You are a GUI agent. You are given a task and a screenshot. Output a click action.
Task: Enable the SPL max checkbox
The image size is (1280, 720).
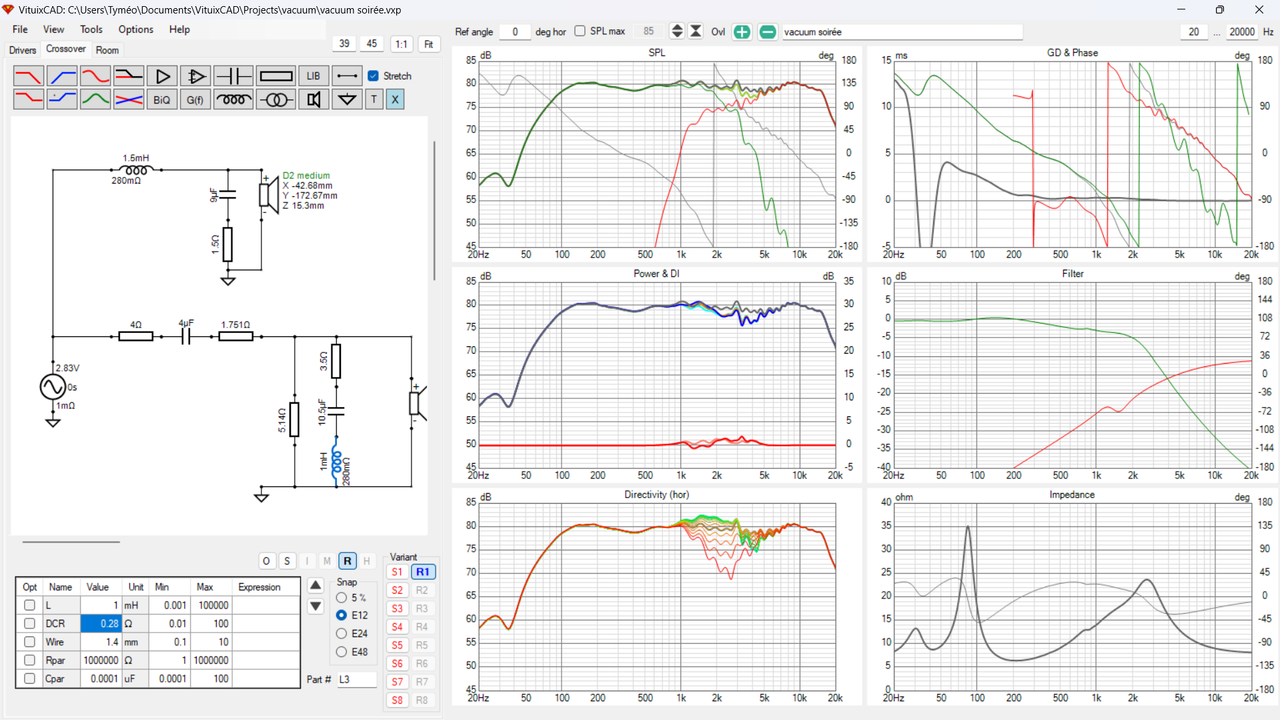(x=579, y=31)
